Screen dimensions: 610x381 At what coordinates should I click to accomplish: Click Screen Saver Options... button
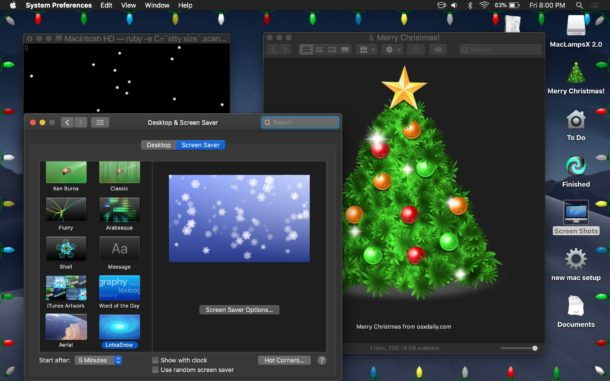coord(239,310)
